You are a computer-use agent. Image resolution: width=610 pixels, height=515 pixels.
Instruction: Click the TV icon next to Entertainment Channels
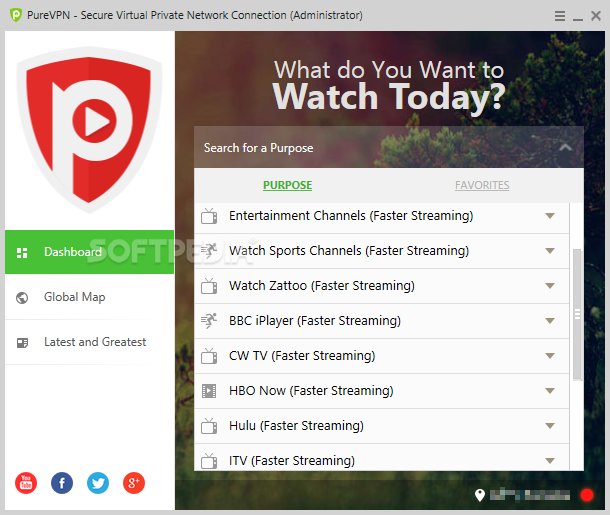click(x=209, y=216)
